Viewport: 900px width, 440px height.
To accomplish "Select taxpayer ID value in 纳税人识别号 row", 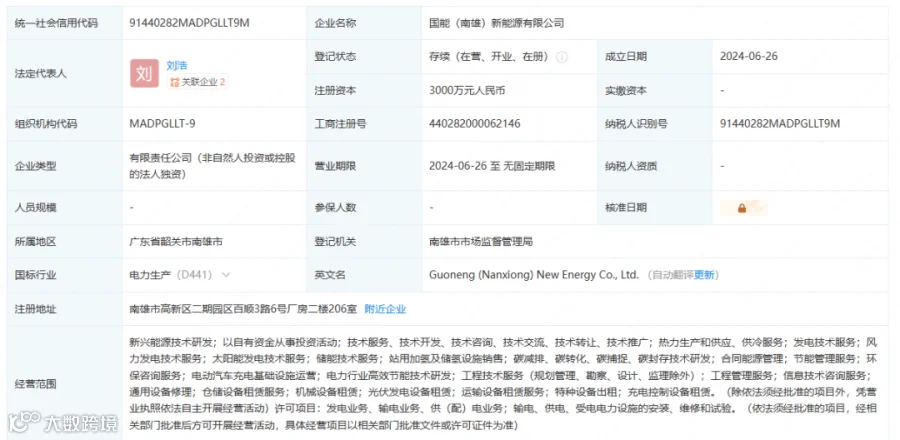I will click(x=780, y=124).
